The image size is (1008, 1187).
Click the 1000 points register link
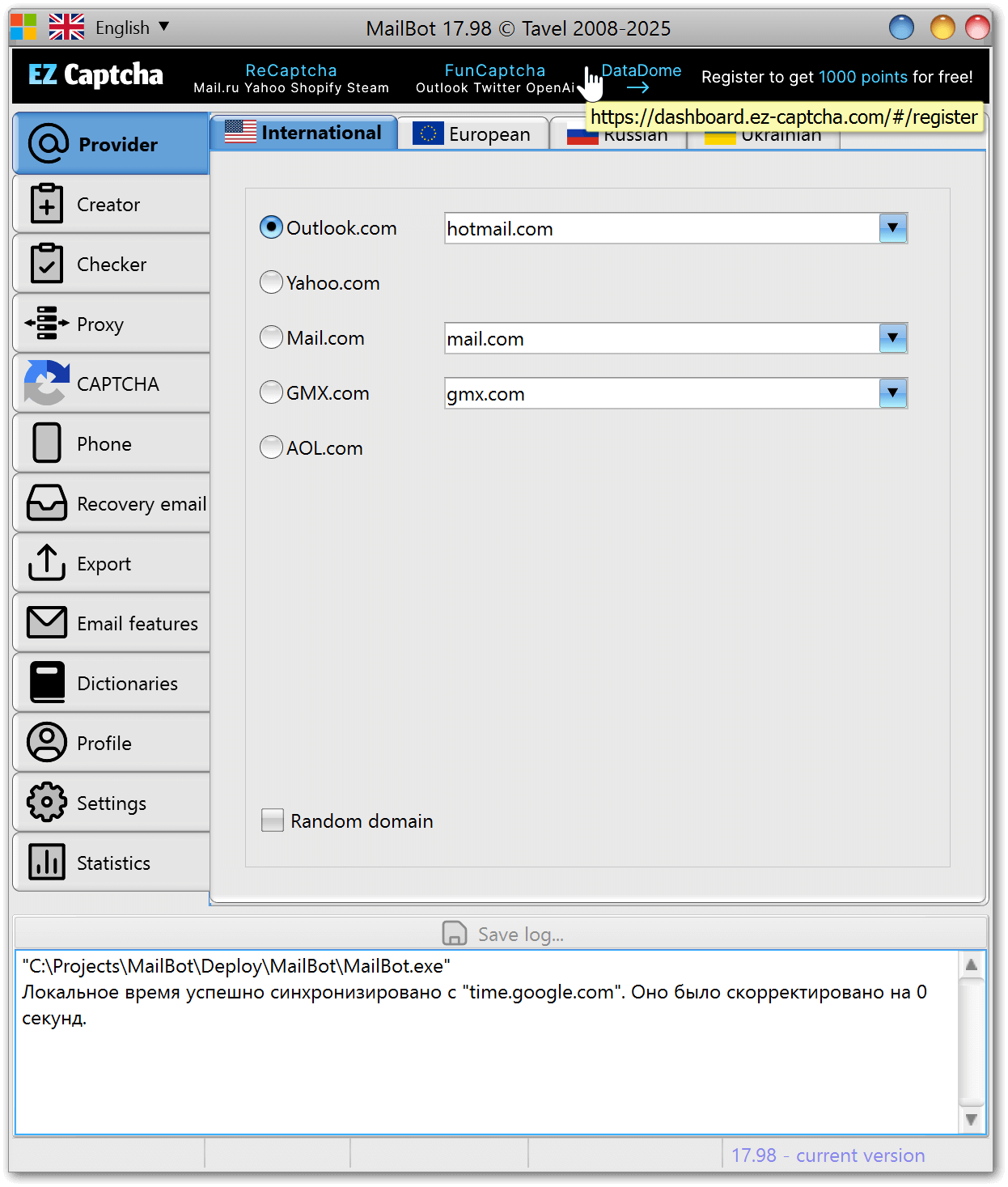[862, 77]
